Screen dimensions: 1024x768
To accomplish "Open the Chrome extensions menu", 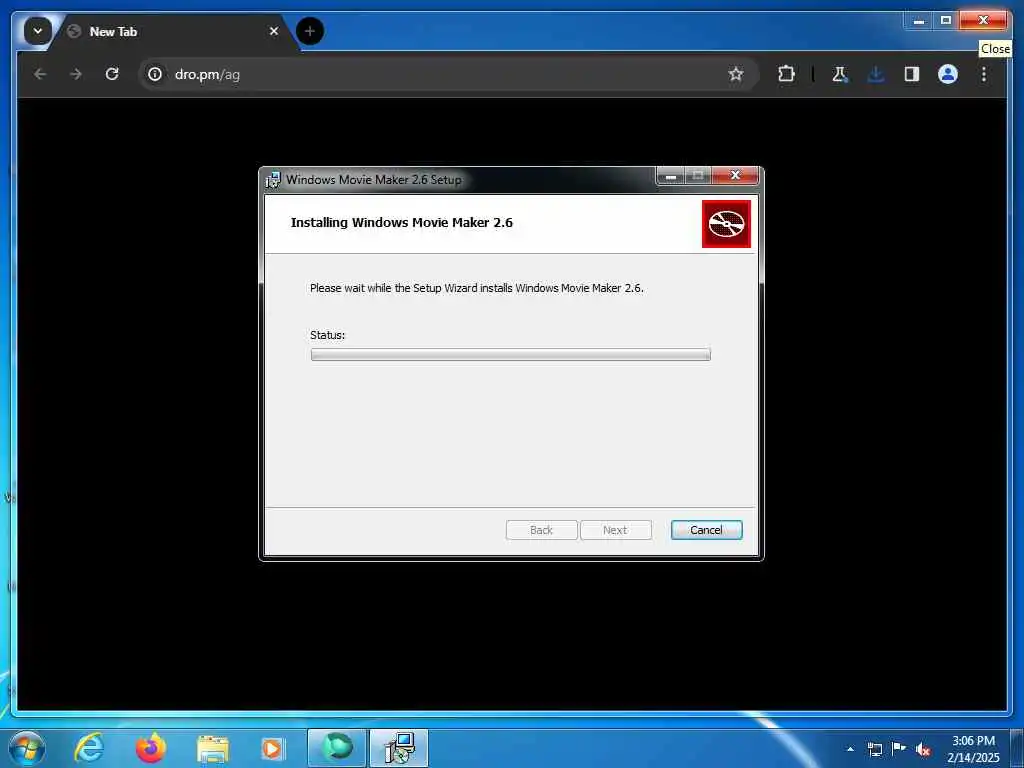I will pos(786,74).
